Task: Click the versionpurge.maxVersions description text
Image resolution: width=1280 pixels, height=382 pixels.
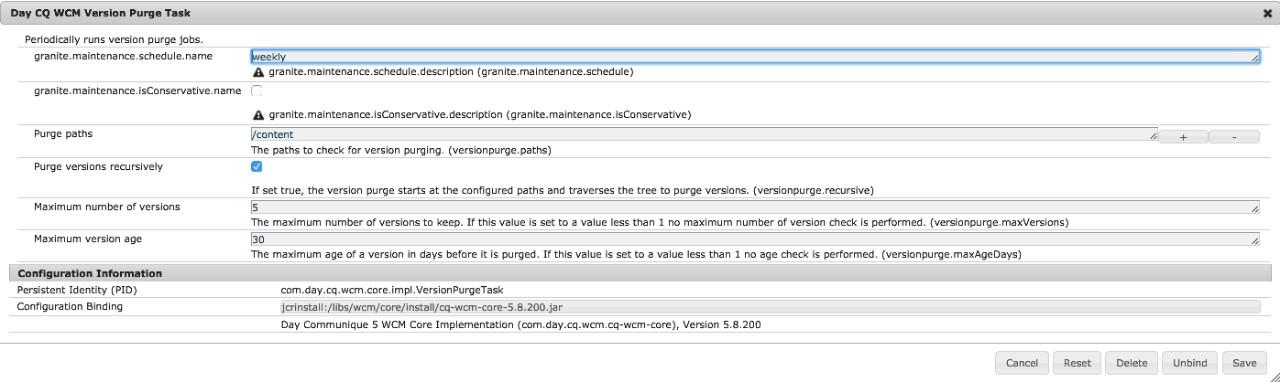Action: 660,222
